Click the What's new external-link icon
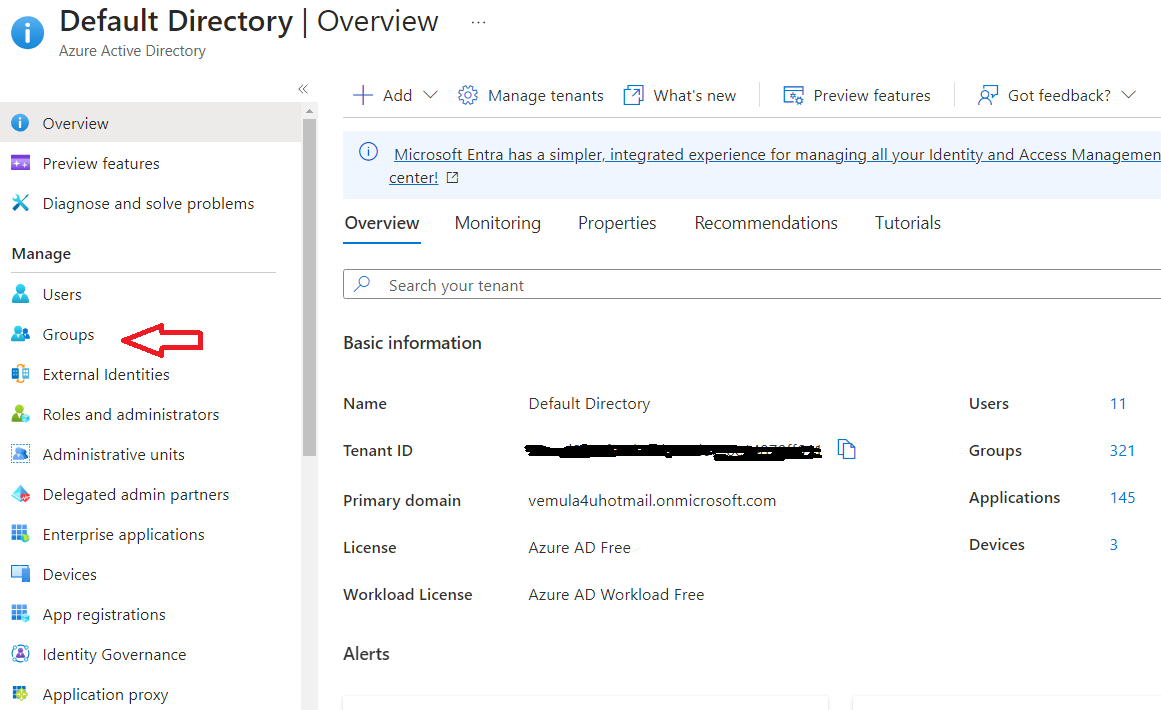Screen dimensions: 1161x710 633,96
